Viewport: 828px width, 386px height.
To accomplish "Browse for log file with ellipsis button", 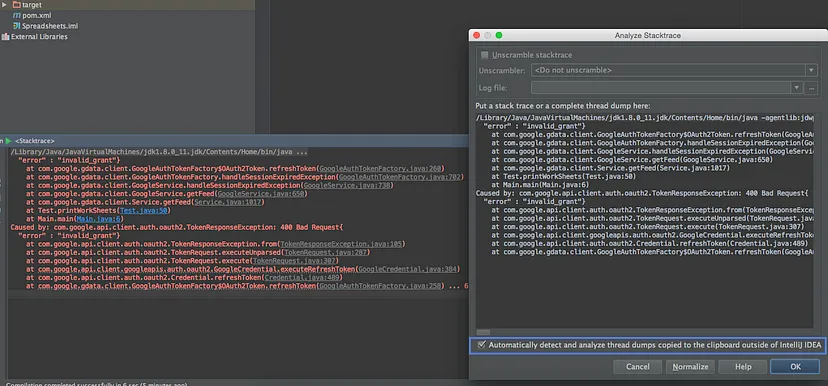I will (x=812, y=88).
